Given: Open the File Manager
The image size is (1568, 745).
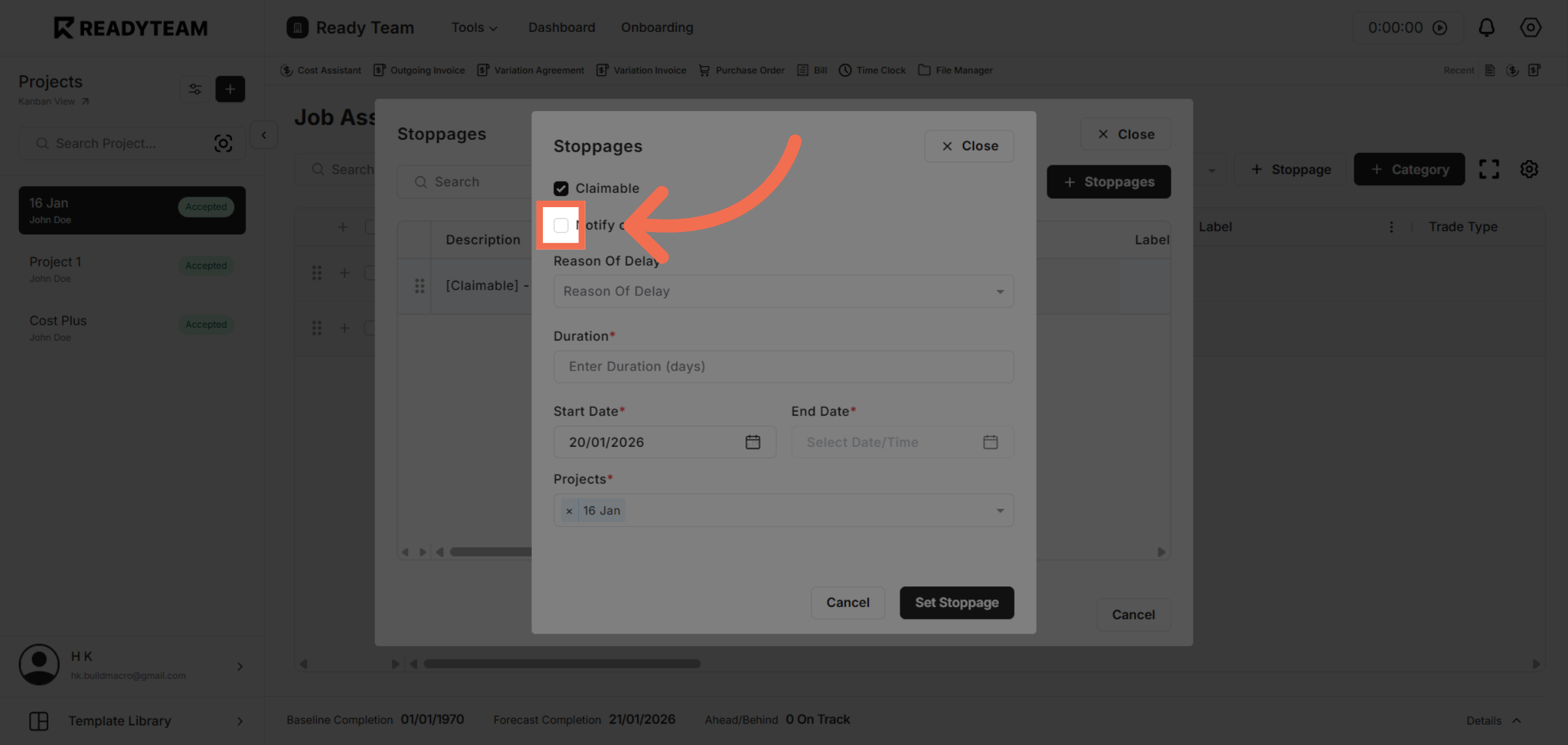Looking at the screenshot, I should click(x=955, y=70).
